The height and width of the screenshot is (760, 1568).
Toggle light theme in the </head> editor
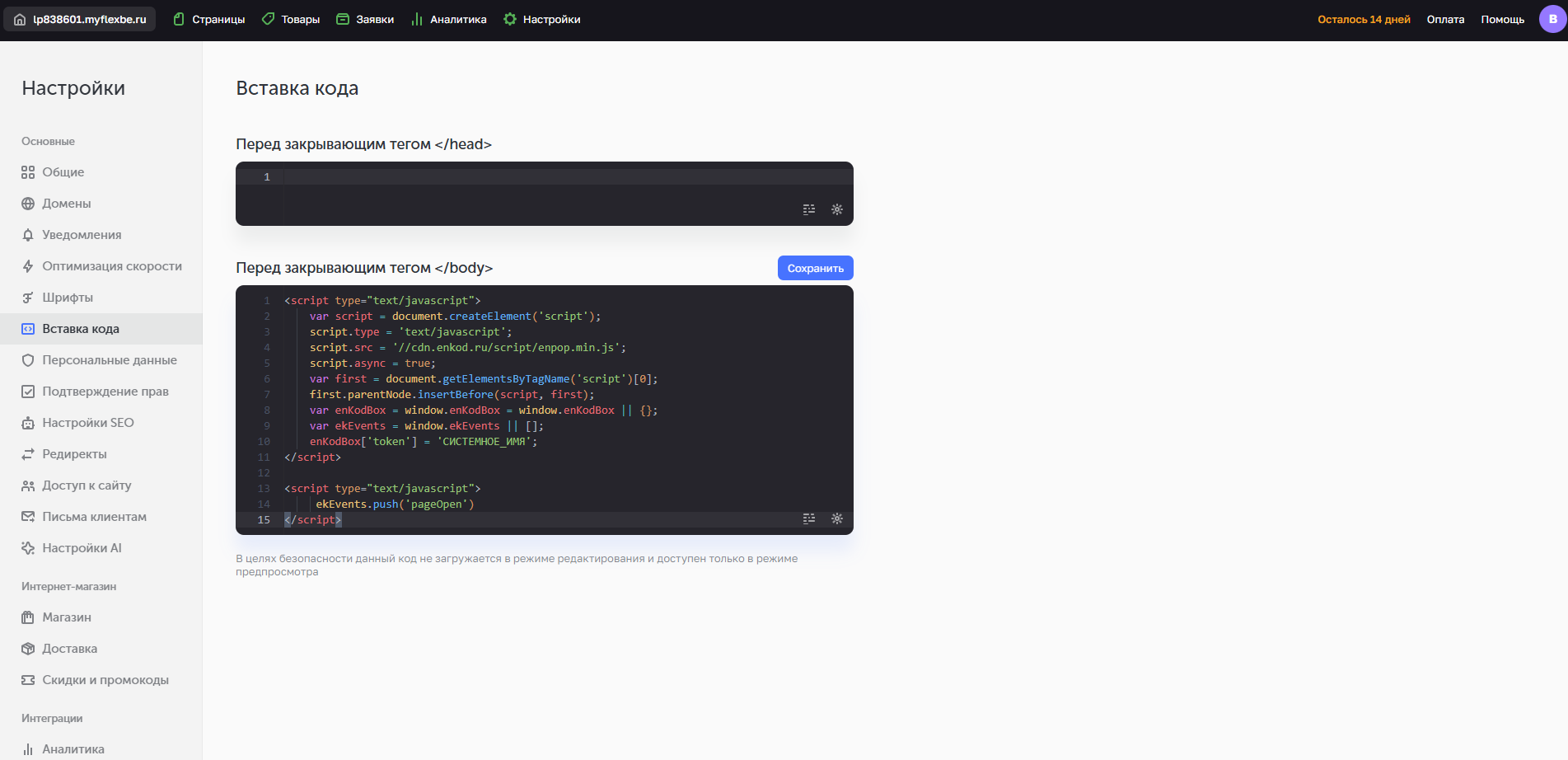[837, 209]
